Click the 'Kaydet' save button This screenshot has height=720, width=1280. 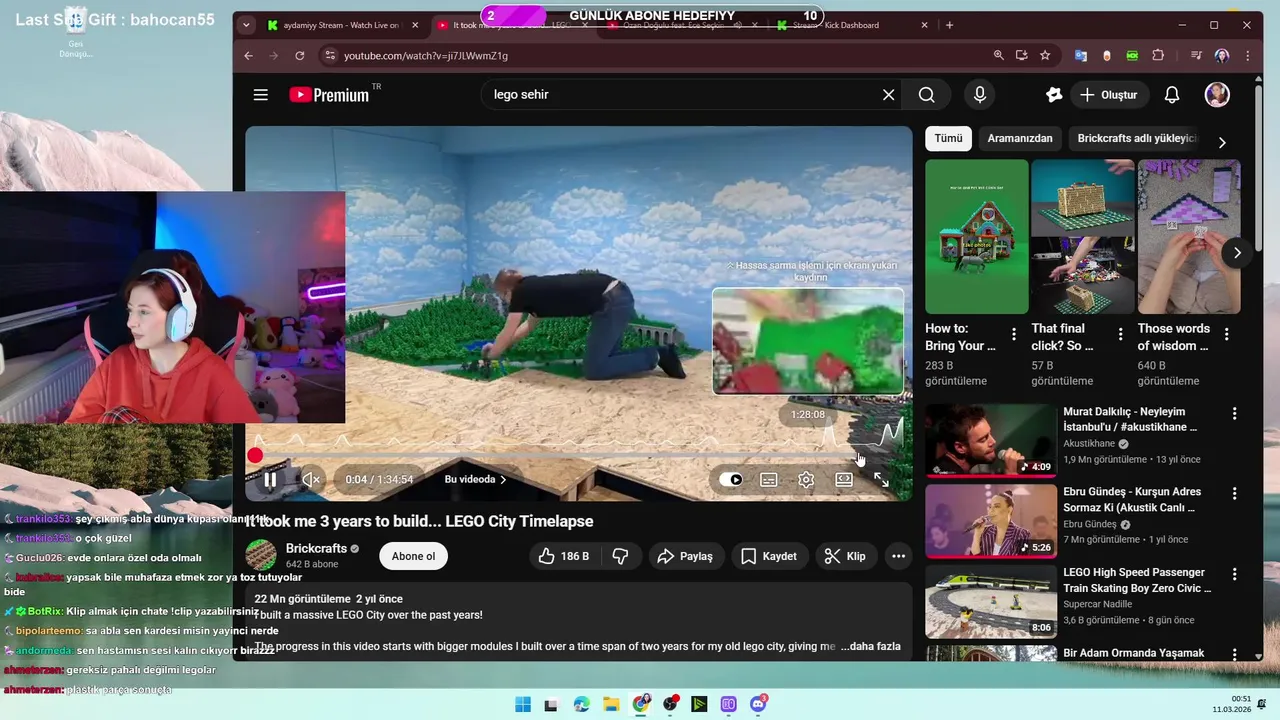(769, 556)
